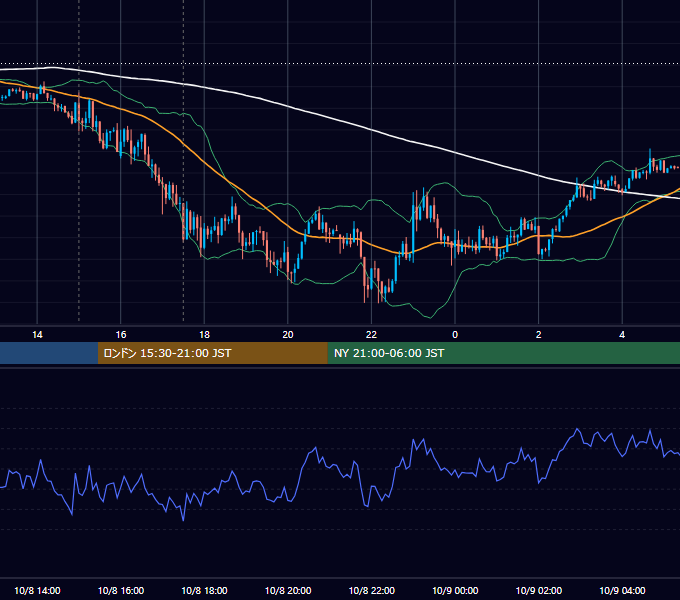The image size is (680, 600).
Task: Select the NY 21:00-06:00 JST session bar
Action: (503, 353)
